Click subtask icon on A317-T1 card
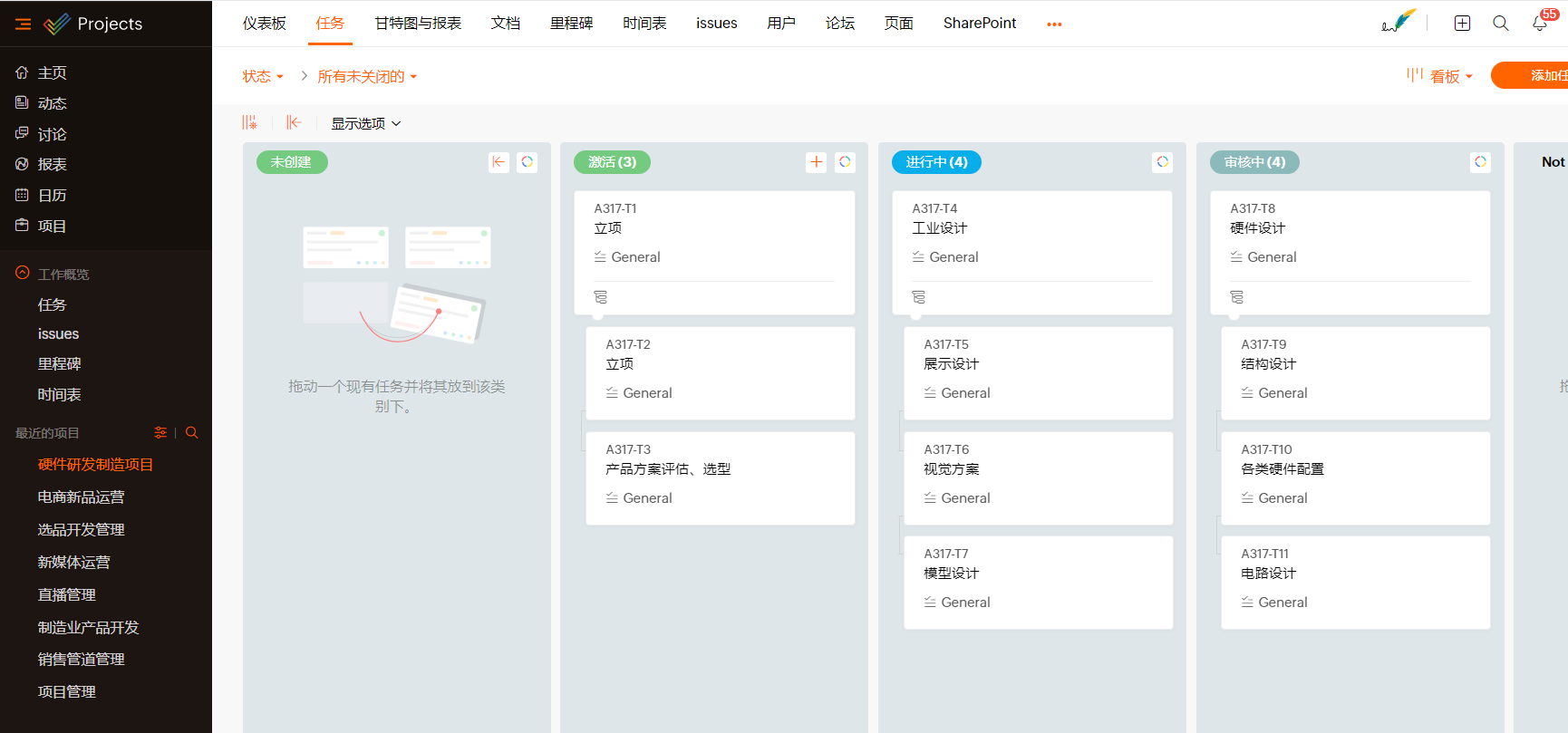The height and width of the screenshot is (733, 1568). [600, 297]
